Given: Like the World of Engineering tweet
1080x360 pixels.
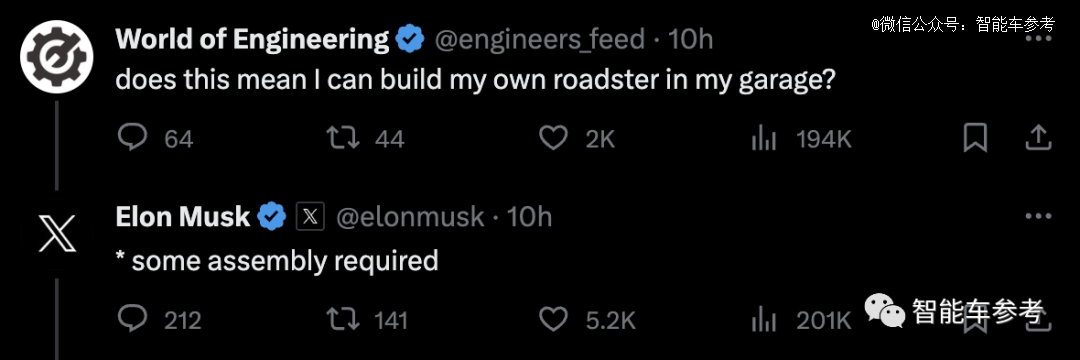Looking at the screenshot, I should (x=552, y=138).
